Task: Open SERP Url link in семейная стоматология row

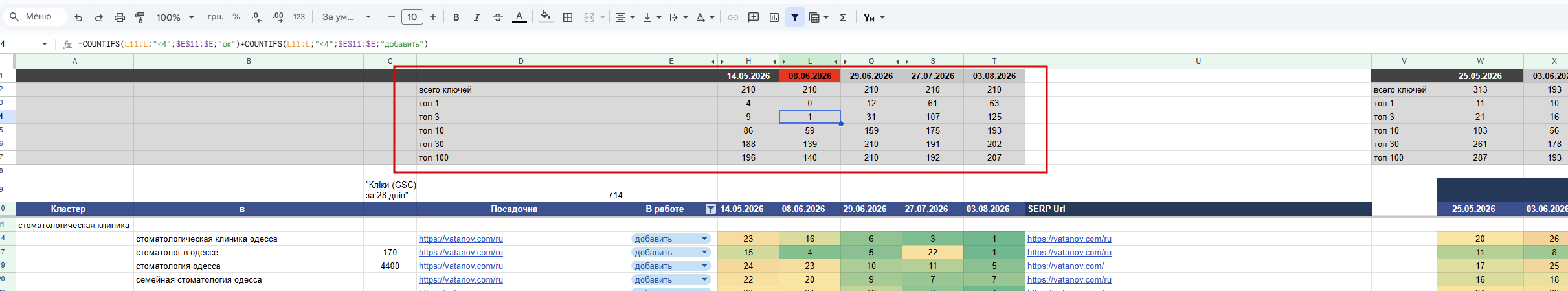Action: tap(1070, 280)
